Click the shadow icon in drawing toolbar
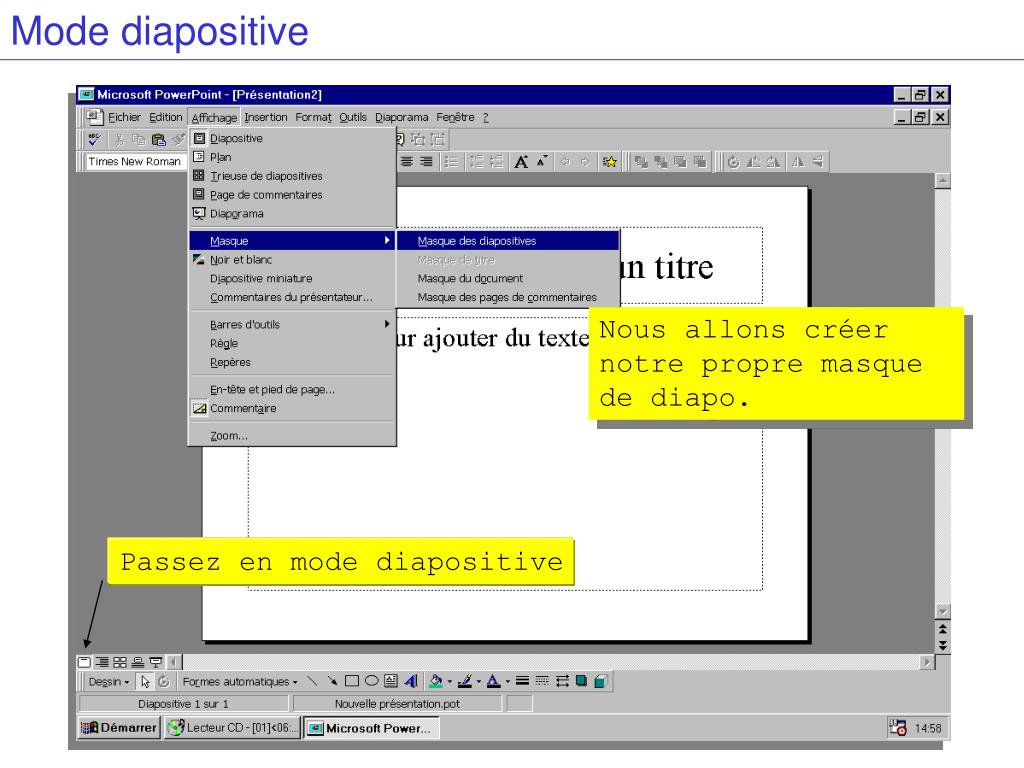Viewport: 1024px width, 768px height. tap(581, 682)
